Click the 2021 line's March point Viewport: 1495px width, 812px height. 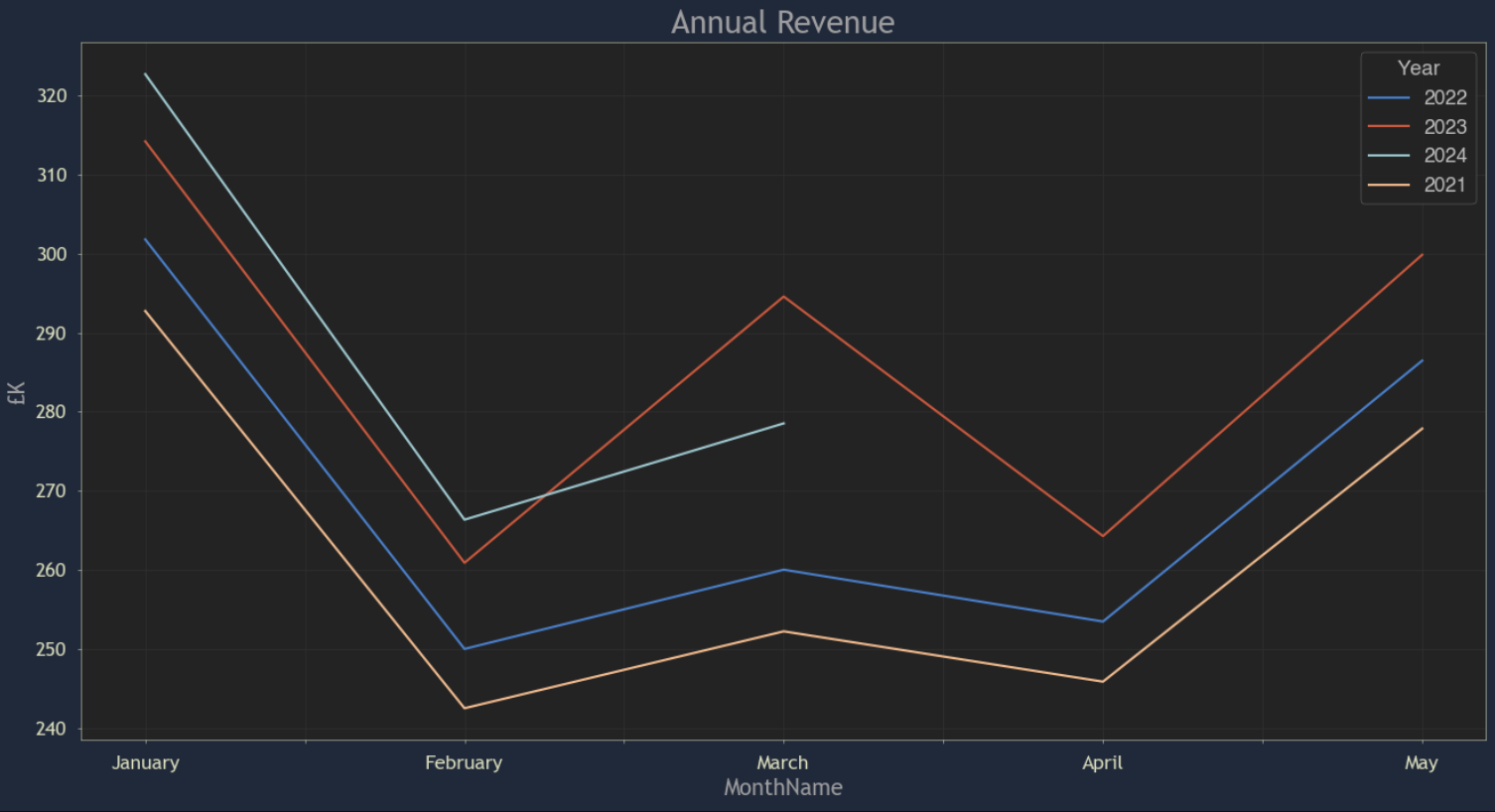[x=783, y=631]
